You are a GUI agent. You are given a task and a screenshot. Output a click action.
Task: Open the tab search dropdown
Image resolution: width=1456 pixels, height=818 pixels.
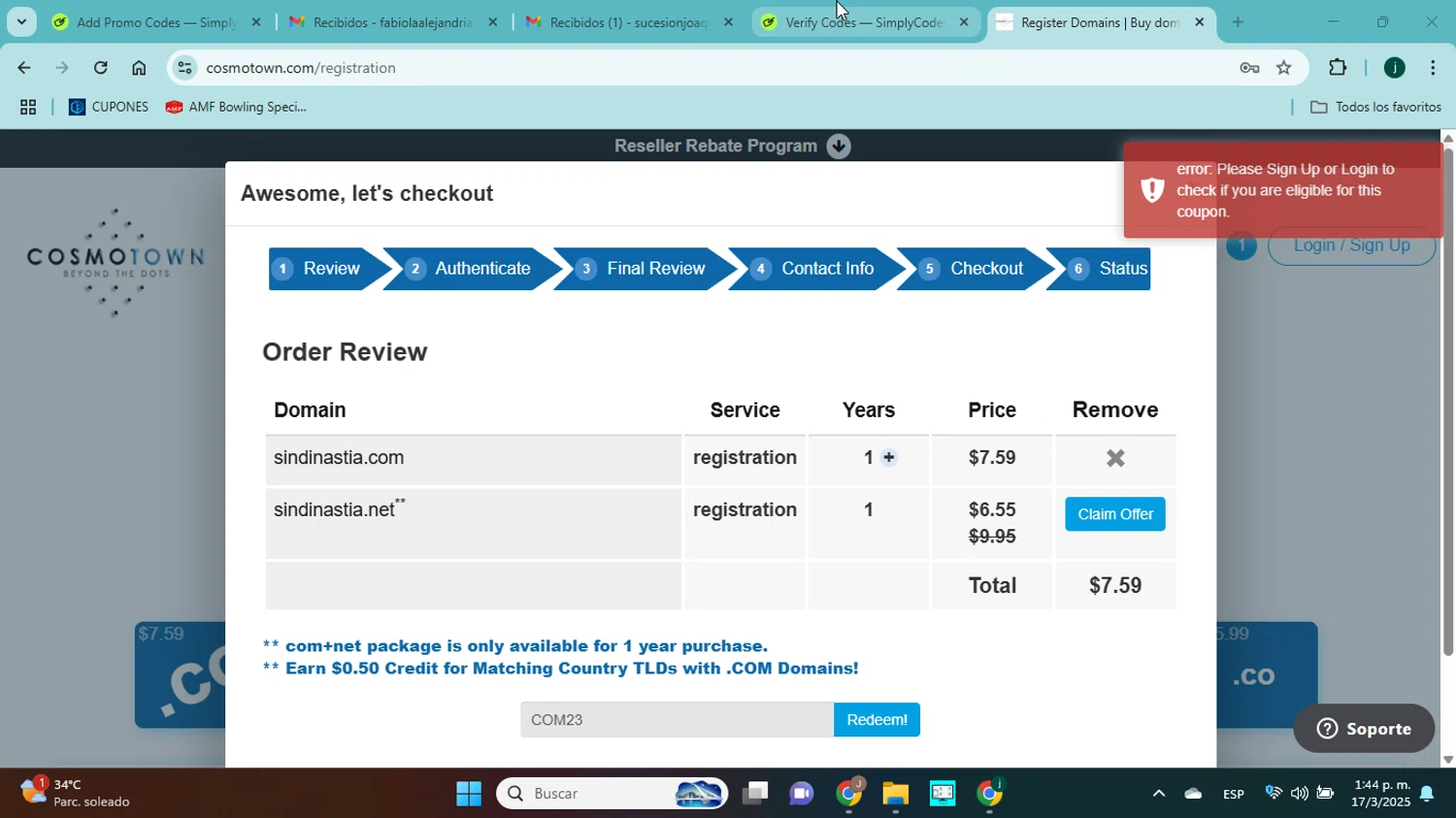pos(21,21)
